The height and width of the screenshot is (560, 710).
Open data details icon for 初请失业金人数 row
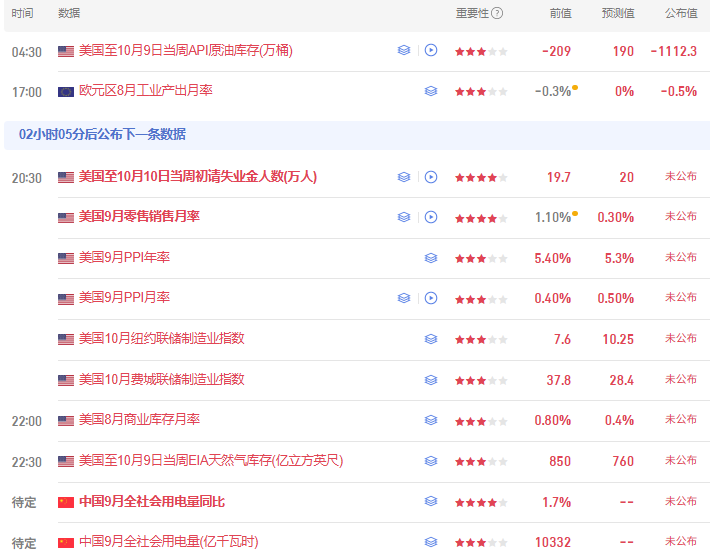tap(404, 177)
